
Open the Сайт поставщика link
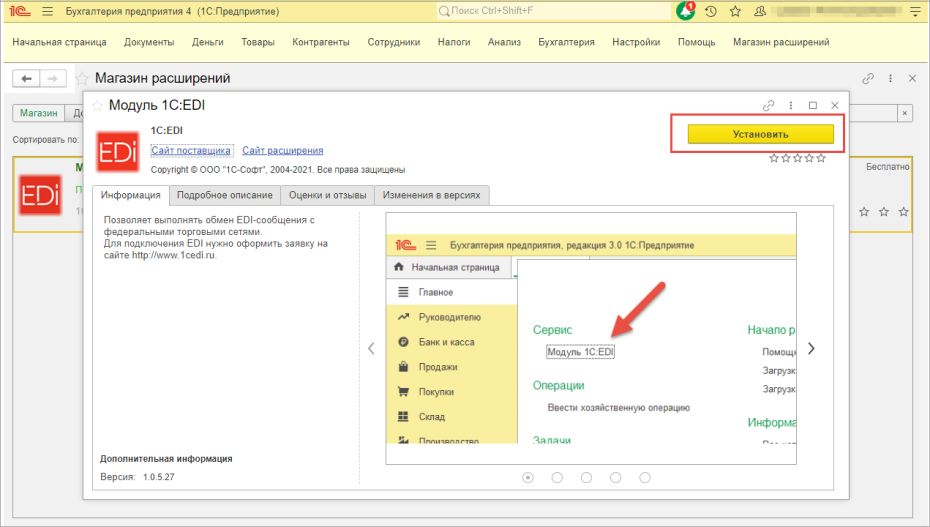[x=191, y=151]
